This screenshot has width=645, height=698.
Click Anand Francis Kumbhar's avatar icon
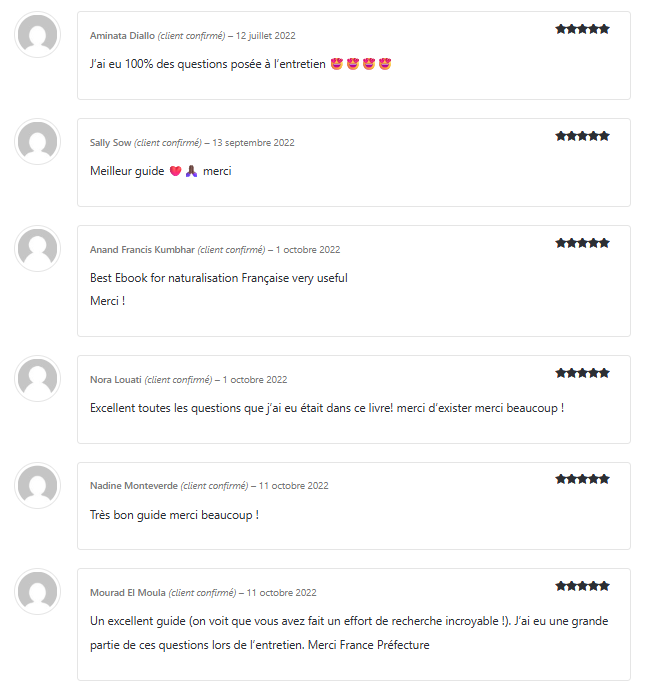click(38, 249)
